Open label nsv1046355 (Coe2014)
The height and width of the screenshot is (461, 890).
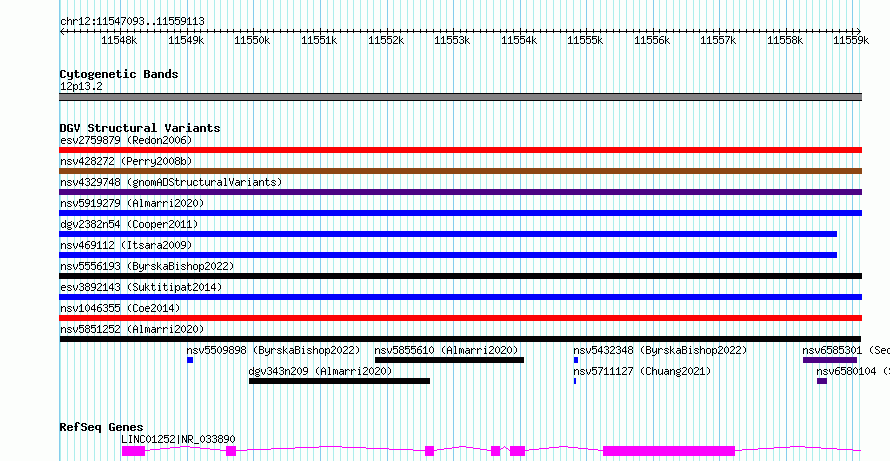[120, 308]
